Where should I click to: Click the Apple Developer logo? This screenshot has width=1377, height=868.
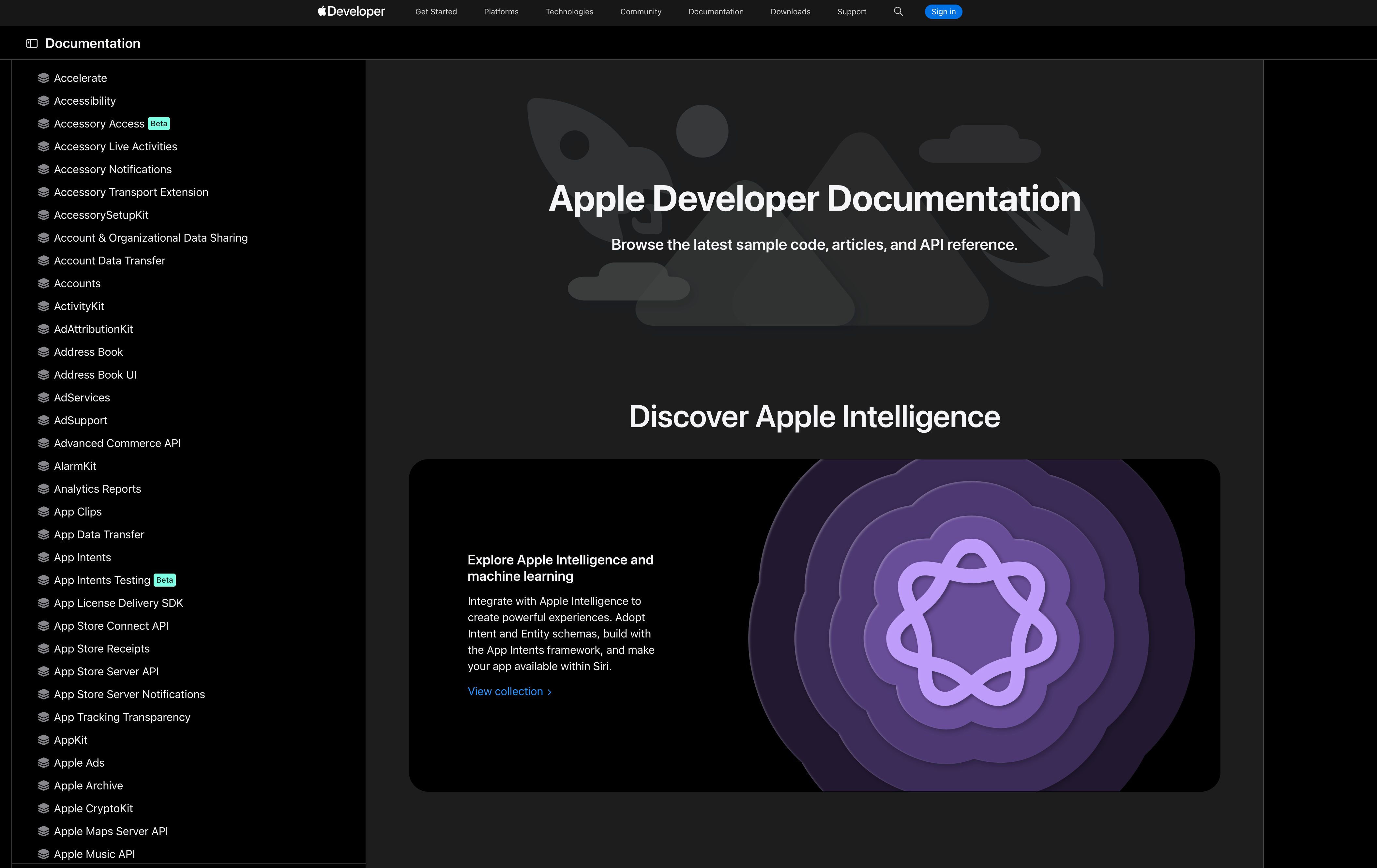351,11
